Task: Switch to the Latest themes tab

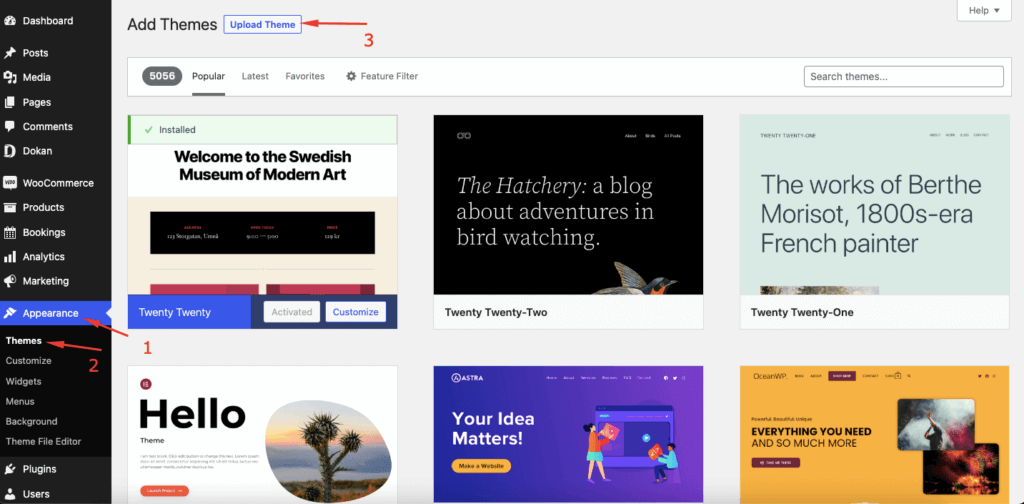Action: tap(255, 76)
